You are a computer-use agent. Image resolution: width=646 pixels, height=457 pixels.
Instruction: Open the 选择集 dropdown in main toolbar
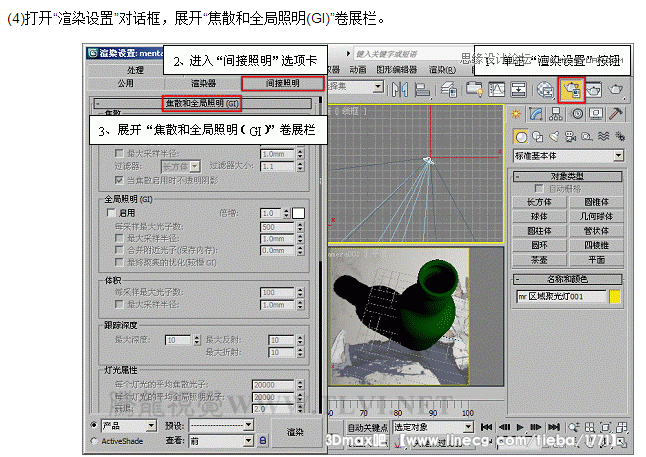pos(356,87)
